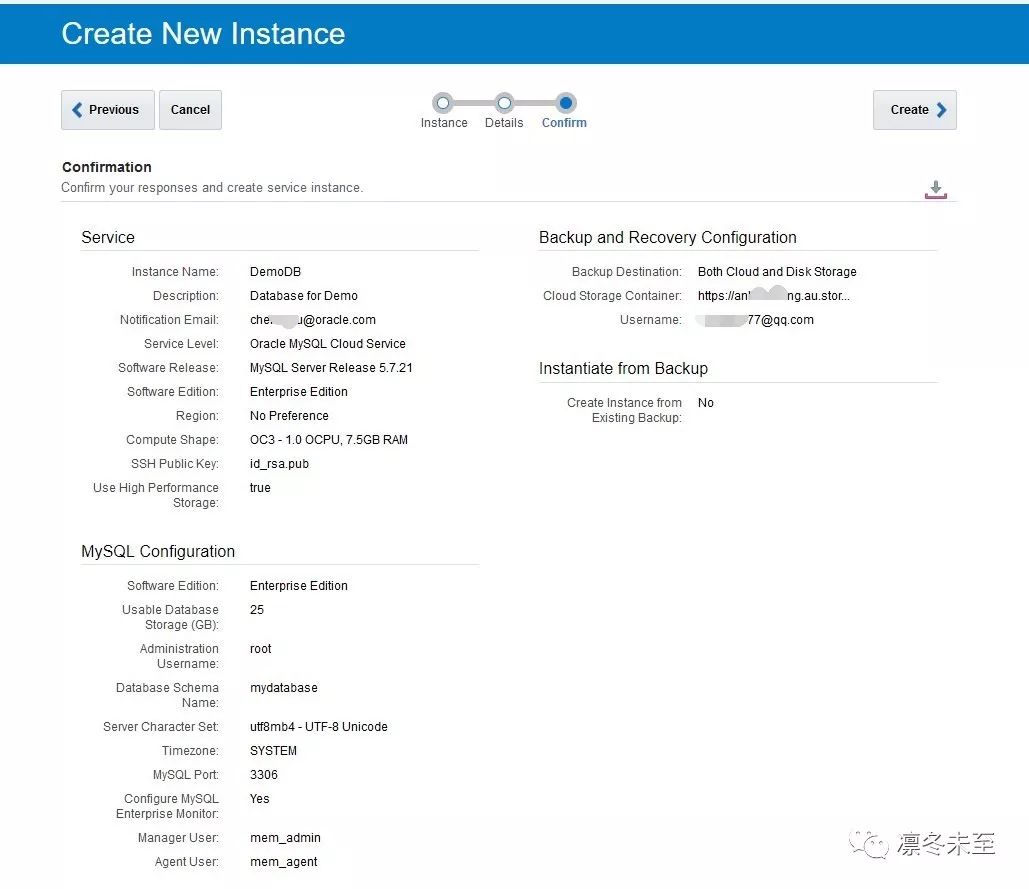
Task: Click 'Both Cloud and Disk Storage' value
Action: pyautogui.click(x=777, y=272)
